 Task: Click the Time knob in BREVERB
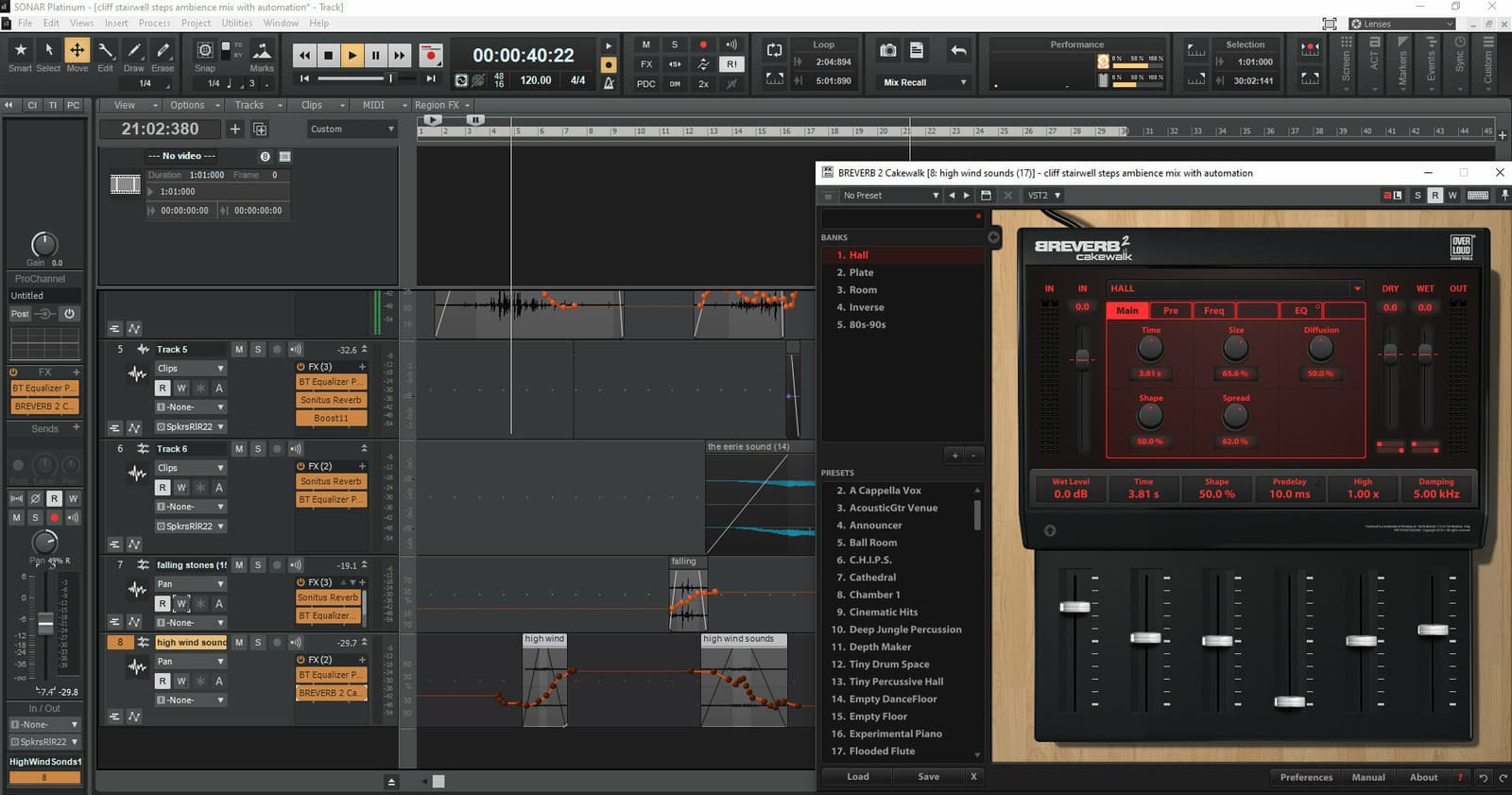[1150, 348]
